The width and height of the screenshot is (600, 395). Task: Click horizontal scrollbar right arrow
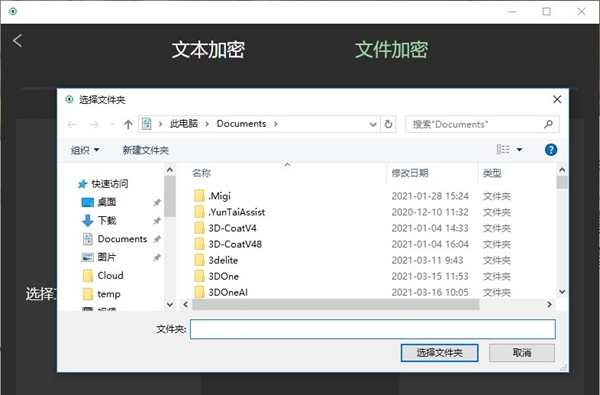[549, 305]
